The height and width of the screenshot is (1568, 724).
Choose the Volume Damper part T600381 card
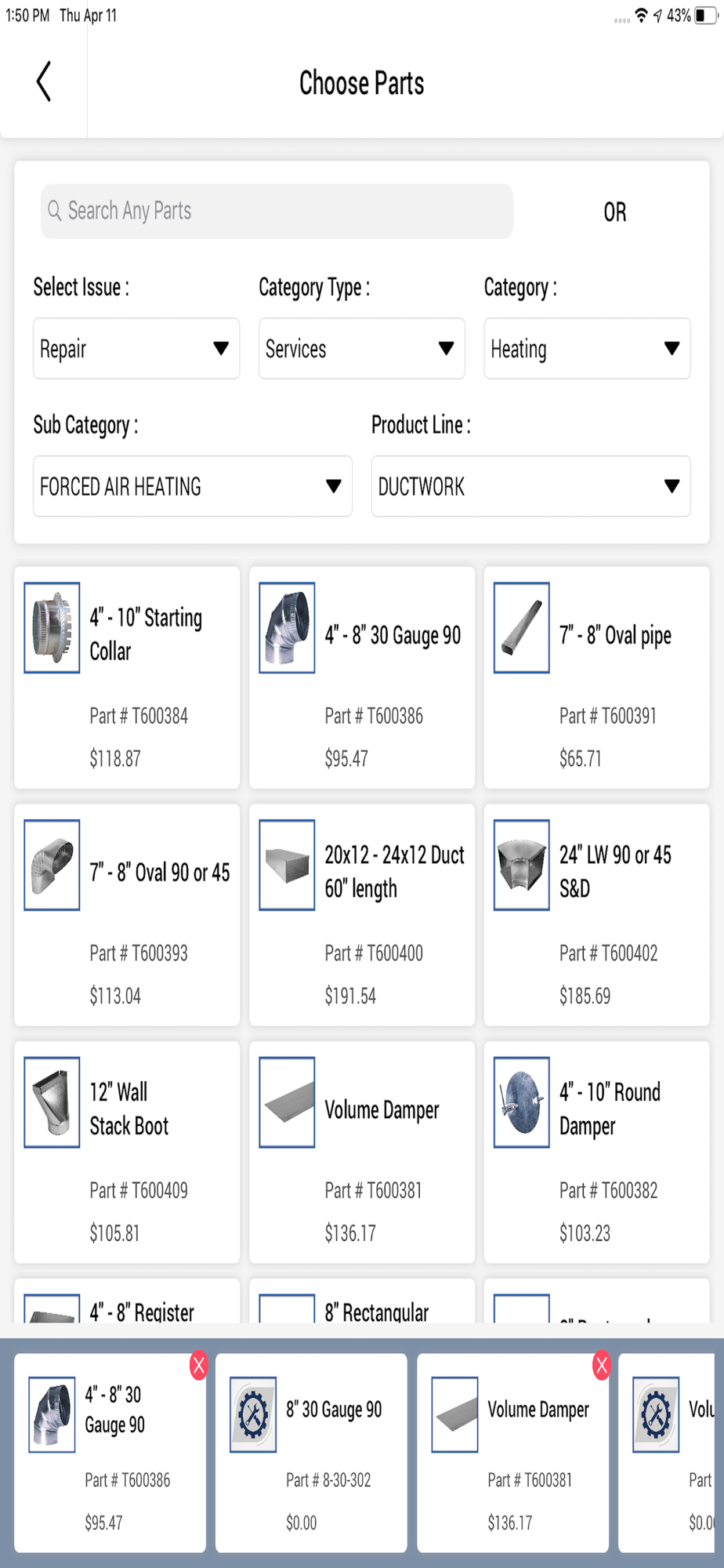[x=362, y=1152]
